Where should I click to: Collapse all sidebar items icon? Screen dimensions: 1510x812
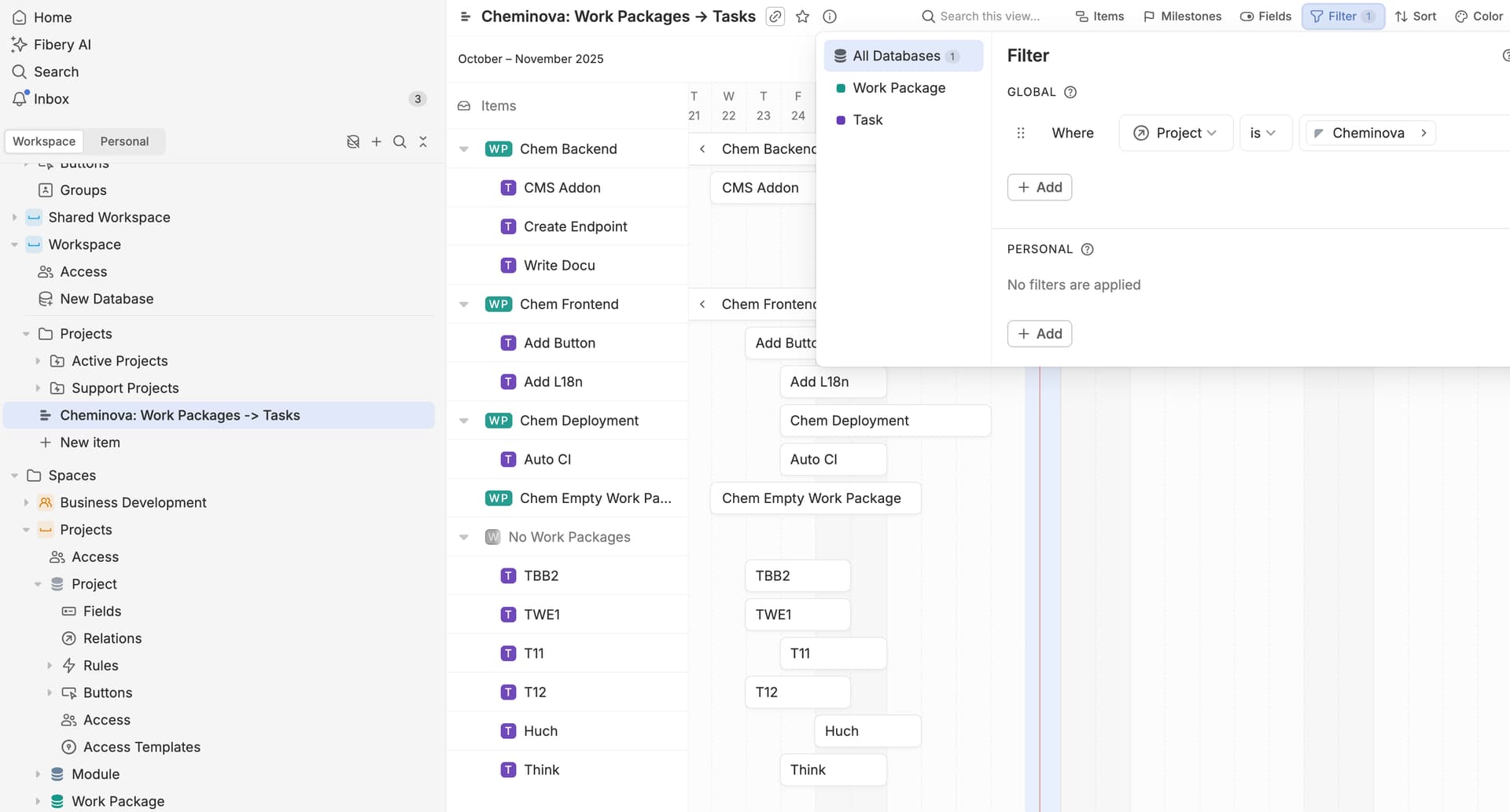(x=423, y=141)
